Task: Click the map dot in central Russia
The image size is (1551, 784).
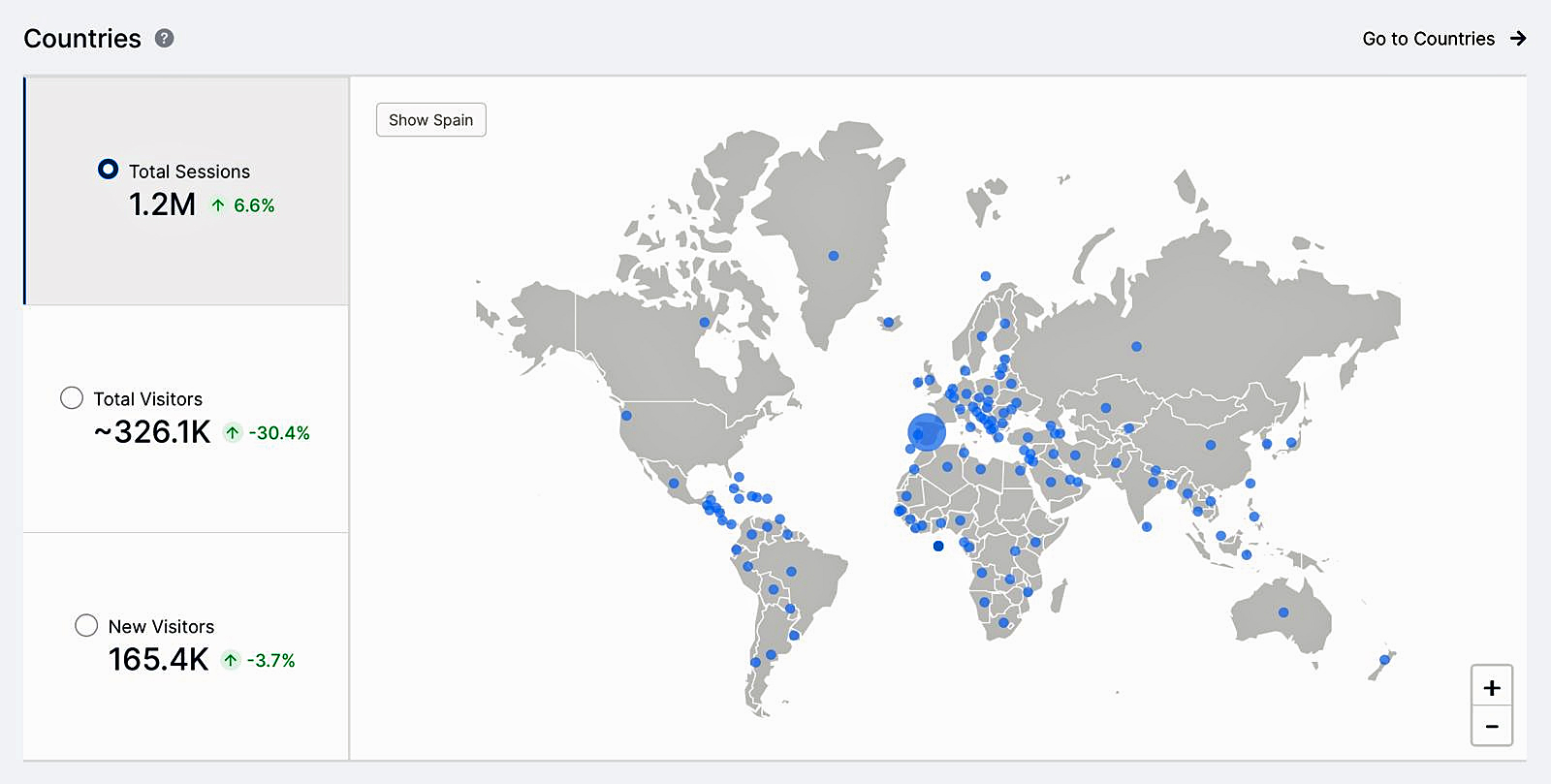Action: coord(1136,346)
